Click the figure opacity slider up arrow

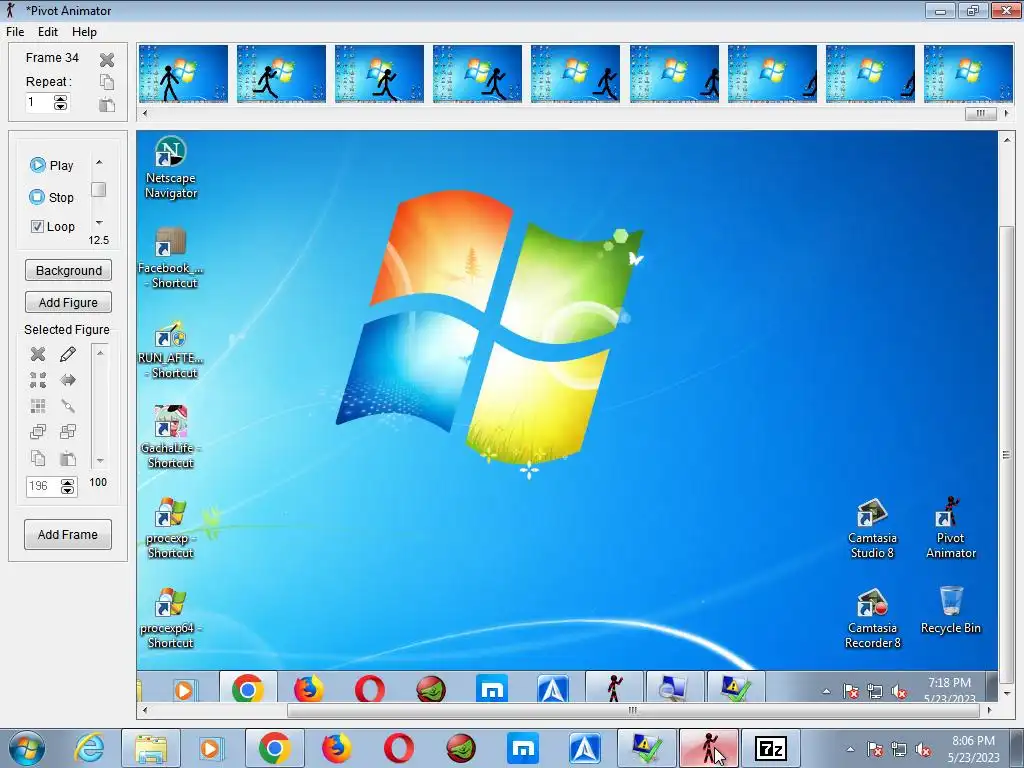100,353
